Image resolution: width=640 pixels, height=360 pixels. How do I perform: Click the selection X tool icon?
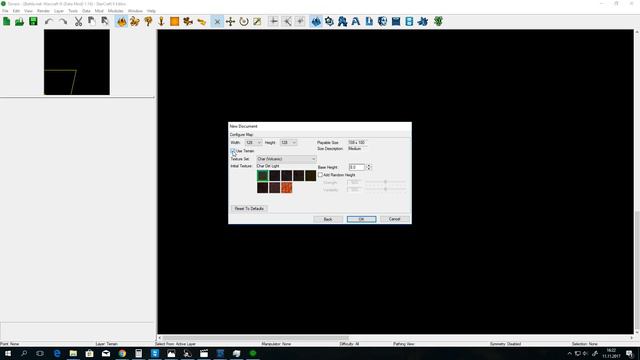[x=217, y=22]
